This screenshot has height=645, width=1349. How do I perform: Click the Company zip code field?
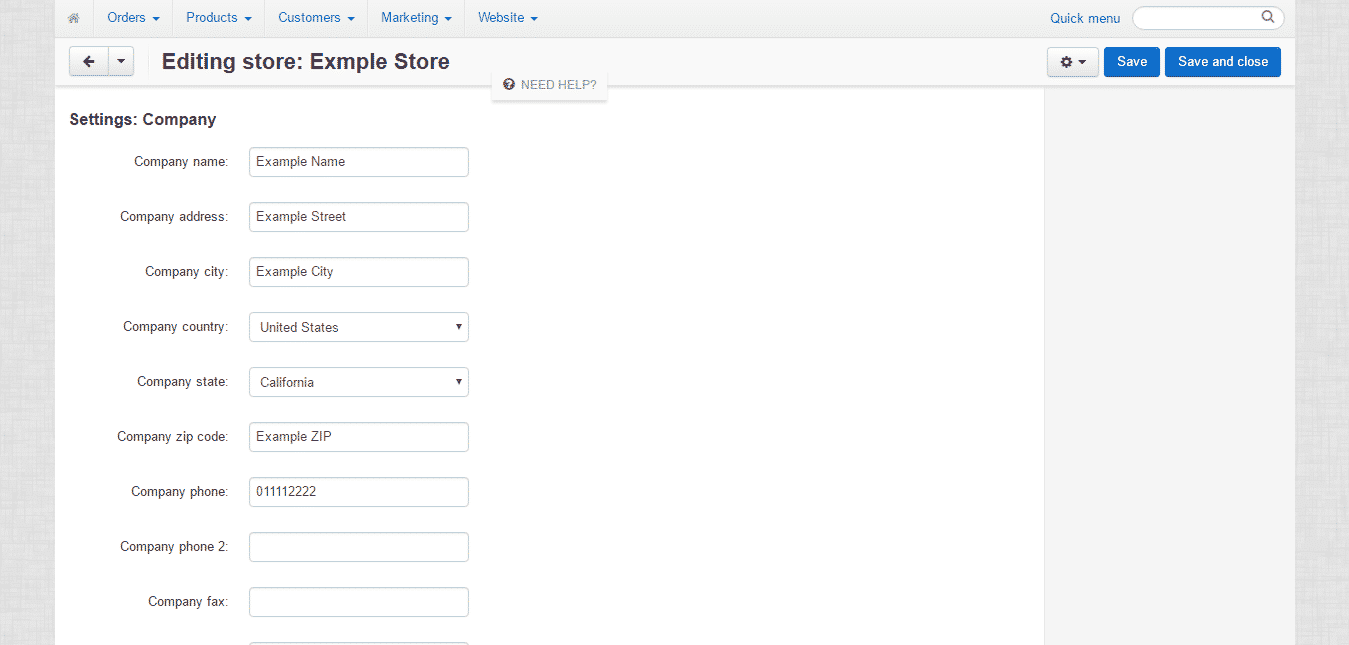tap(358, 437)
